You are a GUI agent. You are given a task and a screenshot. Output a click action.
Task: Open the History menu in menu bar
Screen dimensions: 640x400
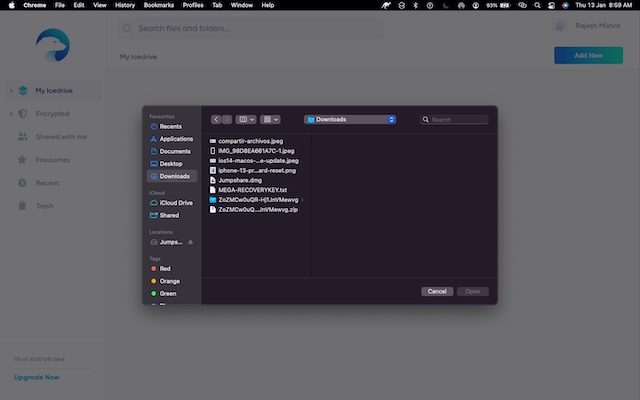pyautogui.click(x=125, y=5)
